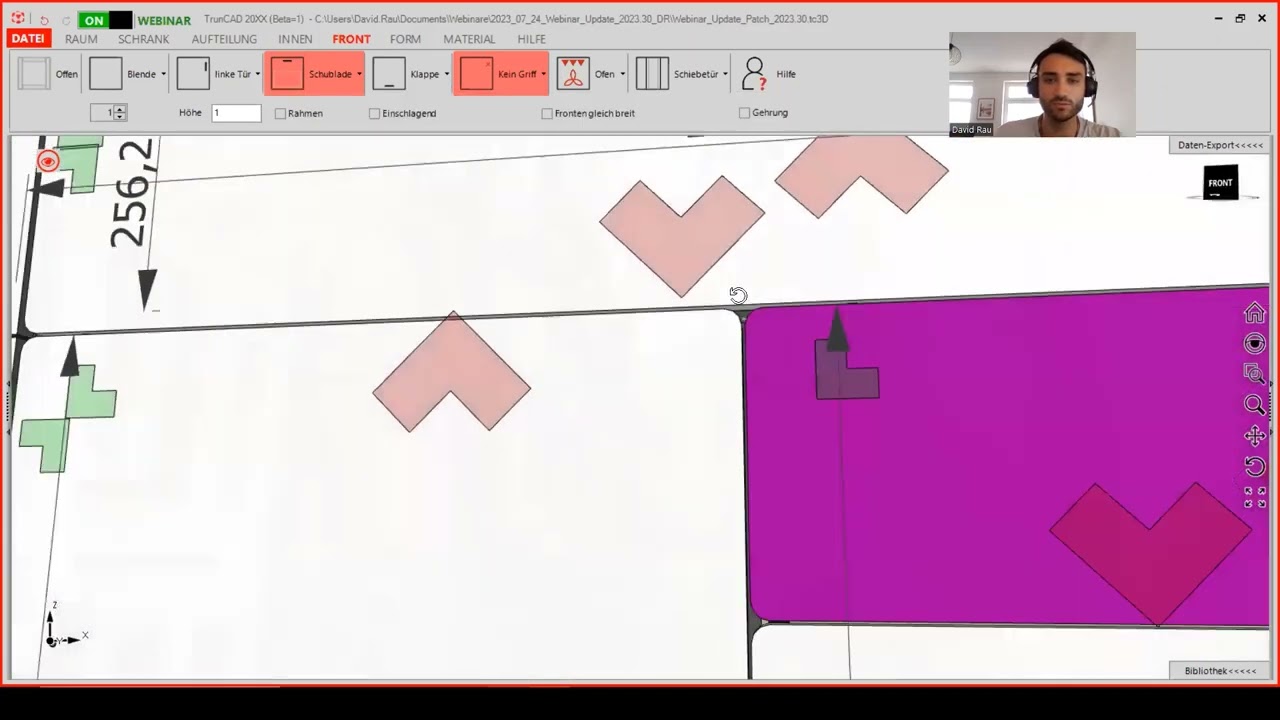Screen dimensions: 1280x720
Task: Open the Schublade dropdown arrow
Action: (x=359, y=74)
